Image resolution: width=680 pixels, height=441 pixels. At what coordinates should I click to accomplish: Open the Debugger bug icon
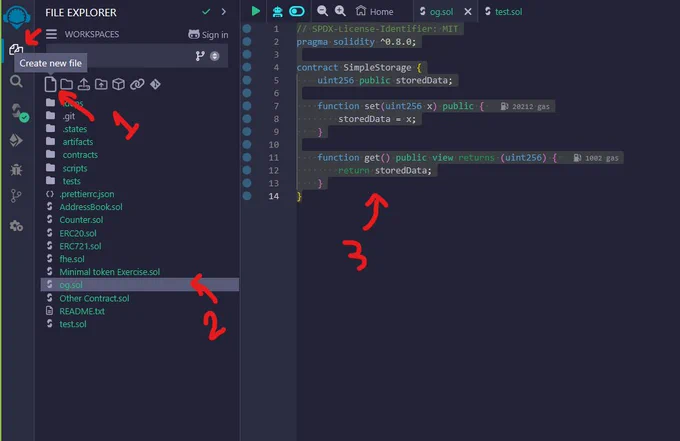16,170
